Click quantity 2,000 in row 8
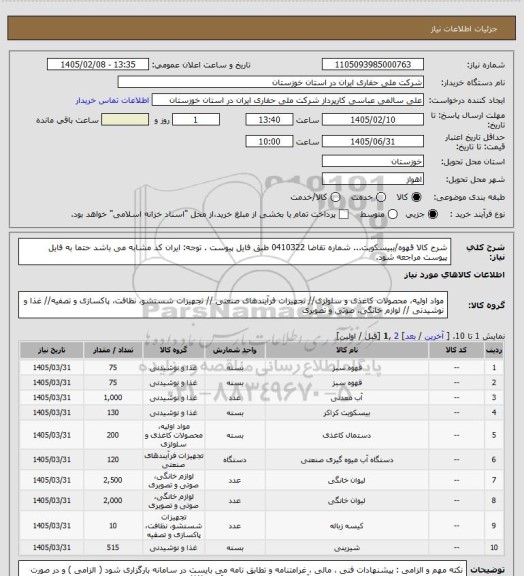 tap(113, 500)
